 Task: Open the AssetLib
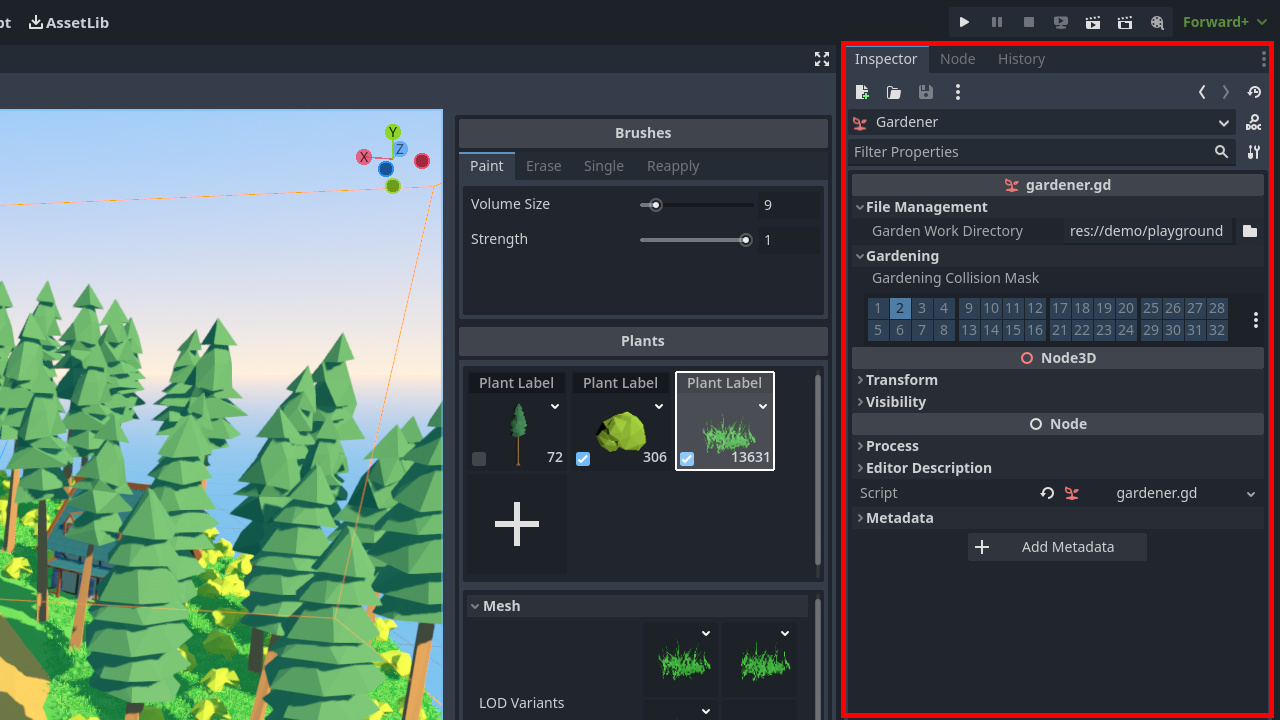click(68, 22)
